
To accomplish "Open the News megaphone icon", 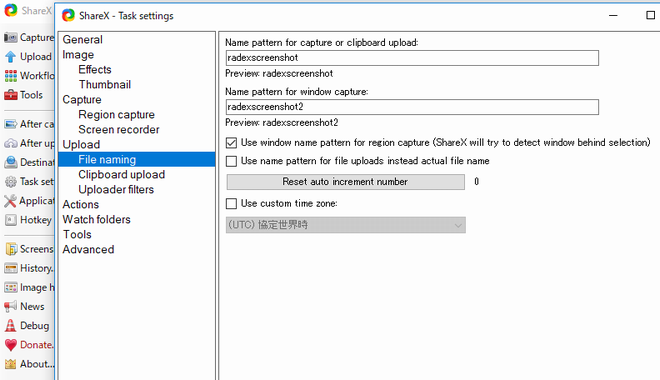I will [x=11, y=306].
